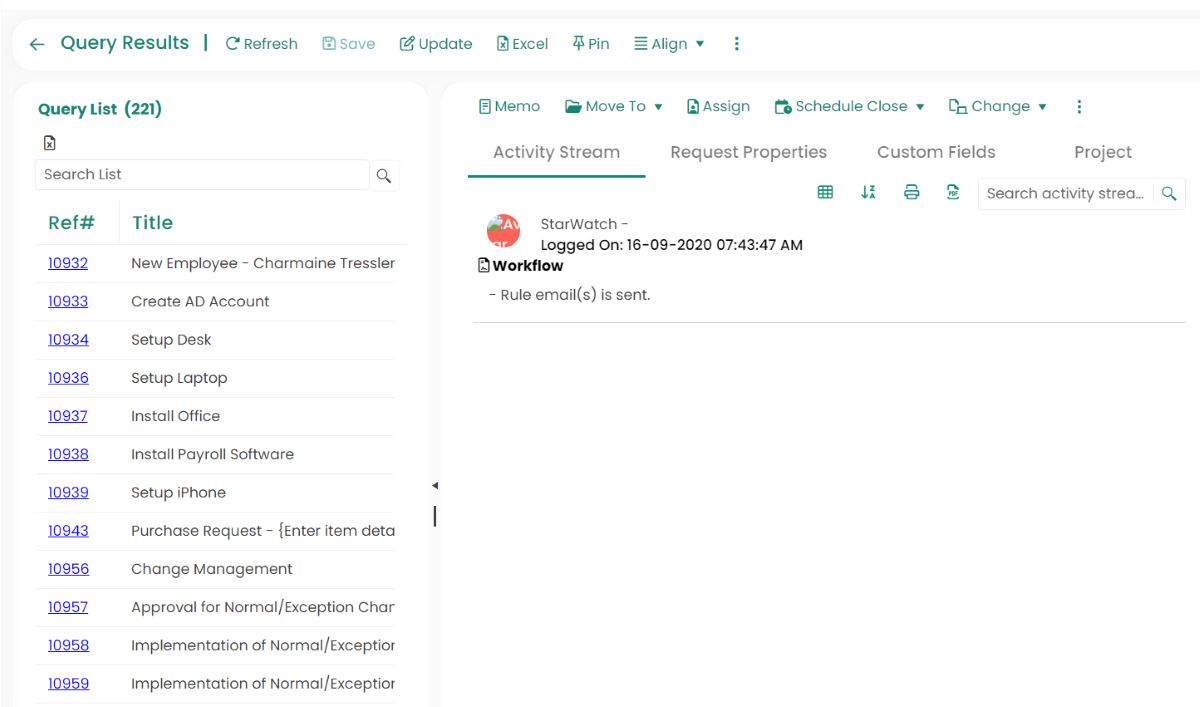The image size is (1200, 707).
Task: Click the Search List magnifier icon
Action: (x=384, y=175)
